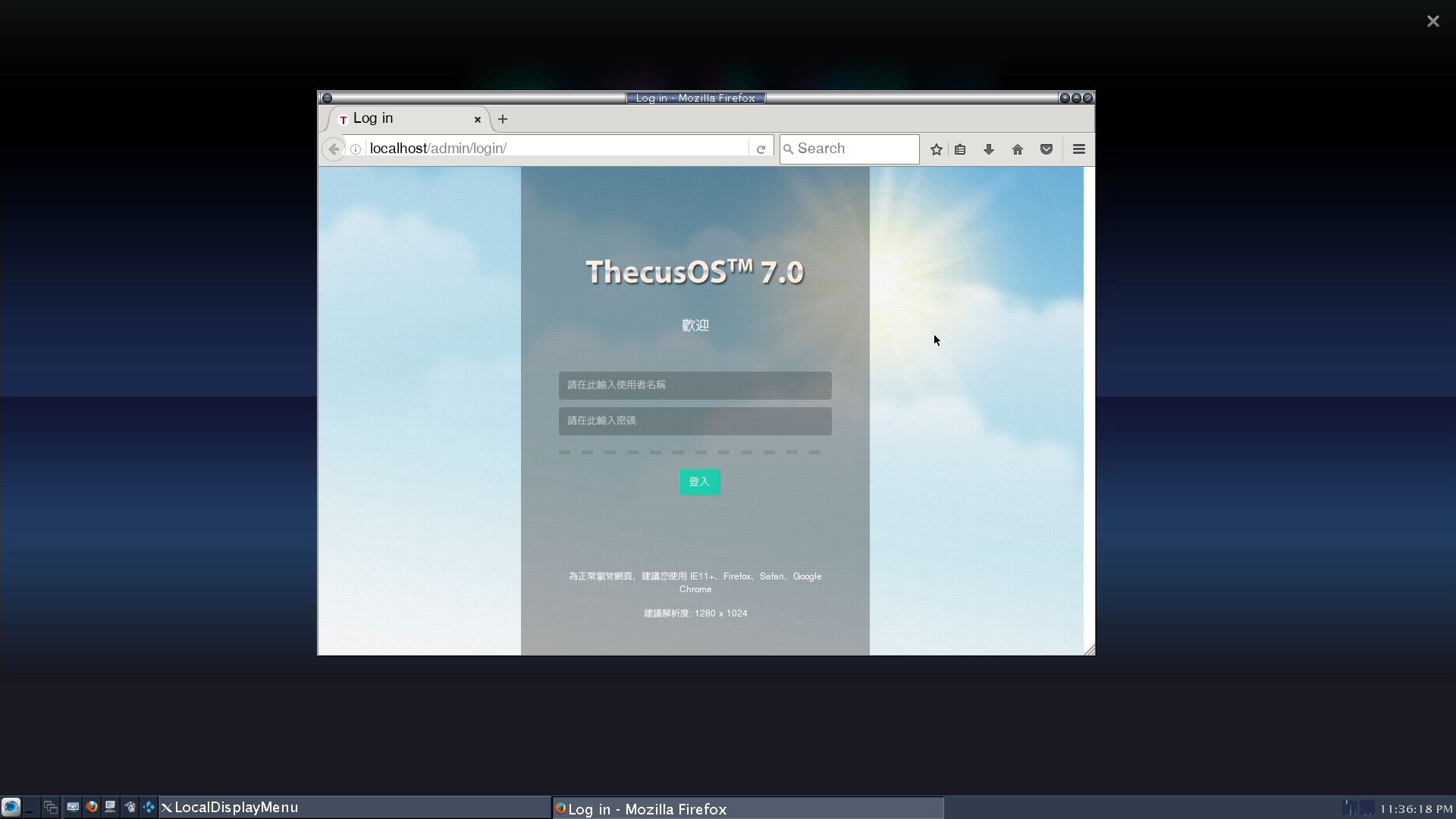The width and height of the screenshot is (1456, 819).
Task: Open the window menu button on Firefox titlebar
Action: pos(327,98)
